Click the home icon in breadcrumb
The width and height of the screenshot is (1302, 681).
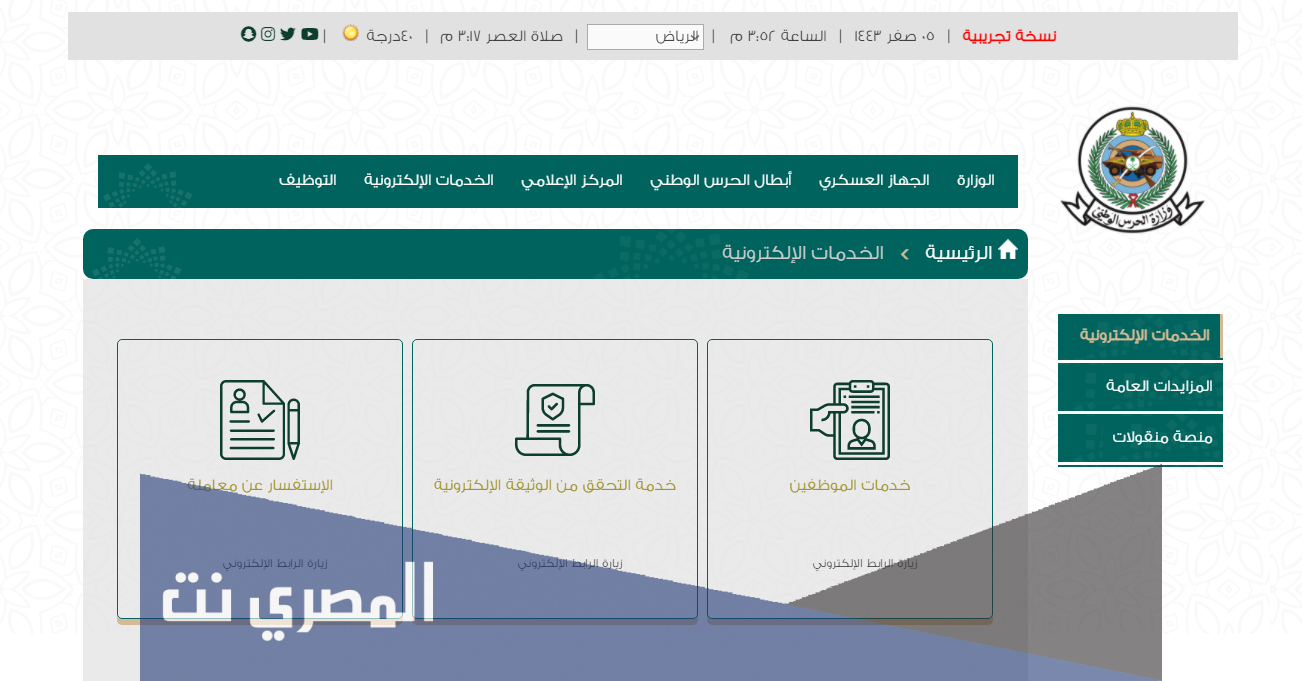[x=1008, y=250]
